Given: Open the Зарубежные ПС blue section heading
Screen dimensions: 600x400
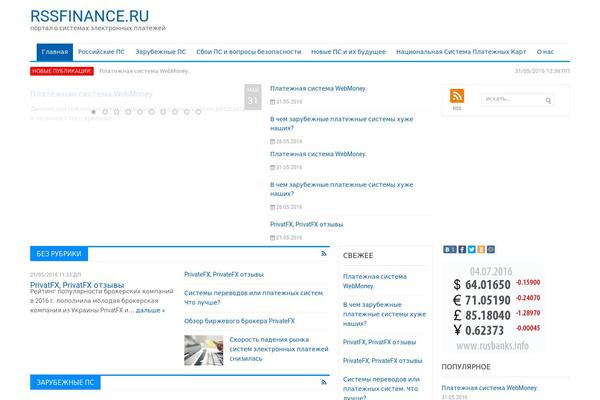Looking at the screenshot, I should [65, 382].
